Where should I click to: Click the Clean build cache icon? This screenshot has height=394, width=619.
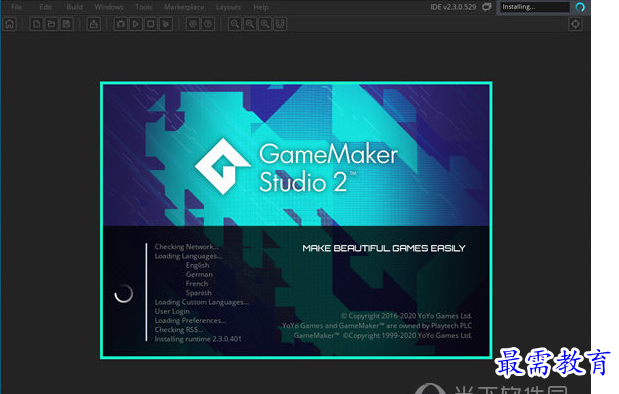[x=166, y=24]
